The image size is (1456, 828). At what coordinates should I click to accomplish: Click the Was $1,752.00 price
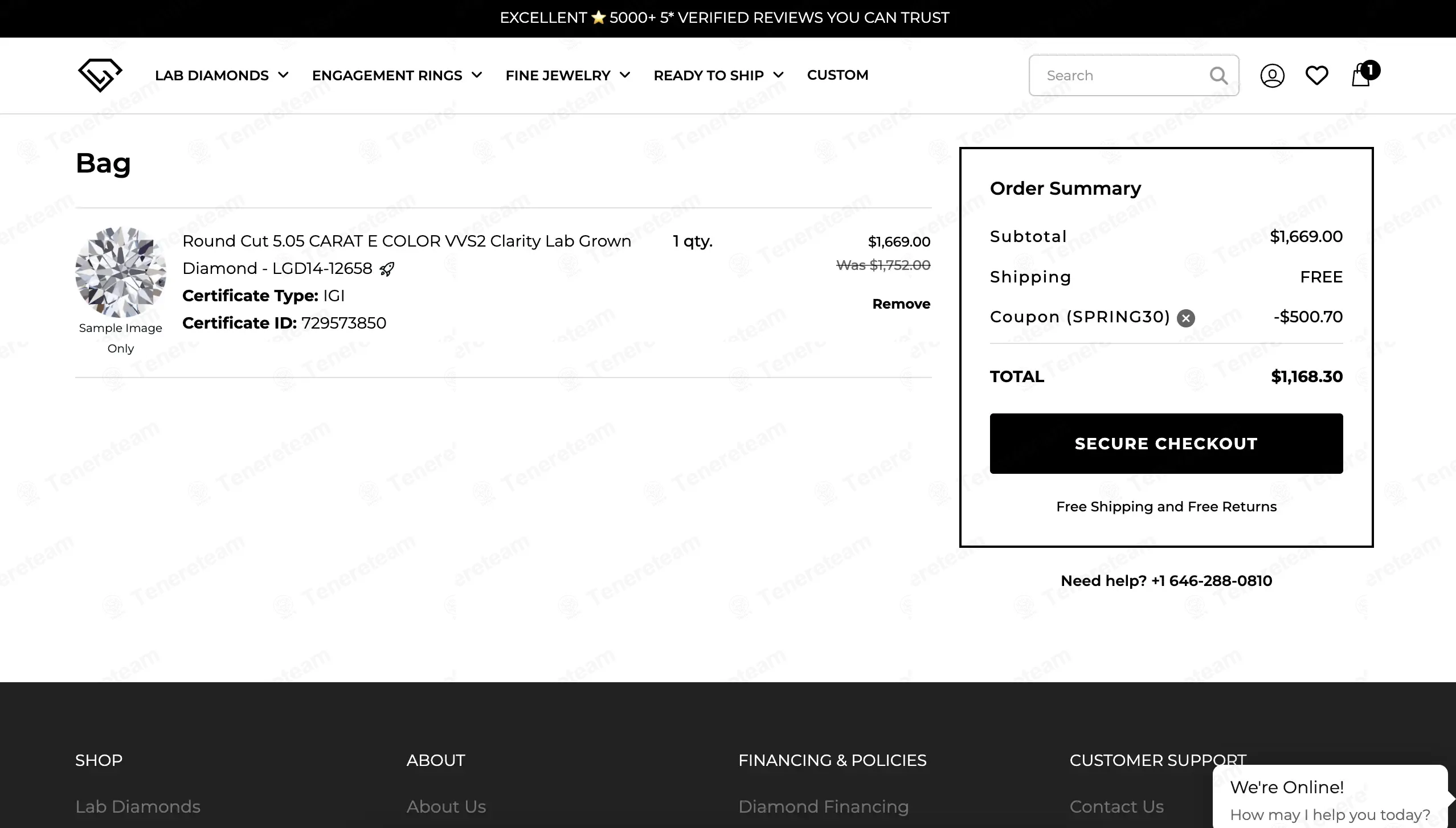[x=883, y=265]
